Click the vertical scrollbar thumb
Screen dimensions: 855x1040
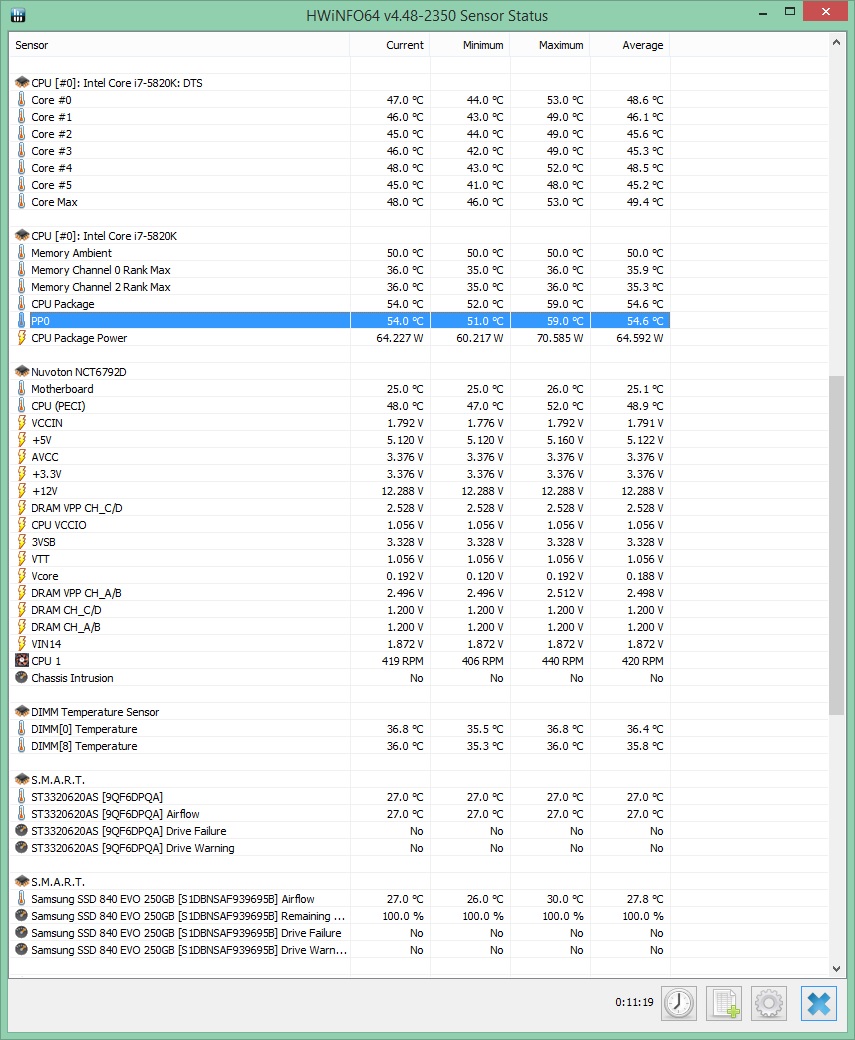click(x=836, y=545)
